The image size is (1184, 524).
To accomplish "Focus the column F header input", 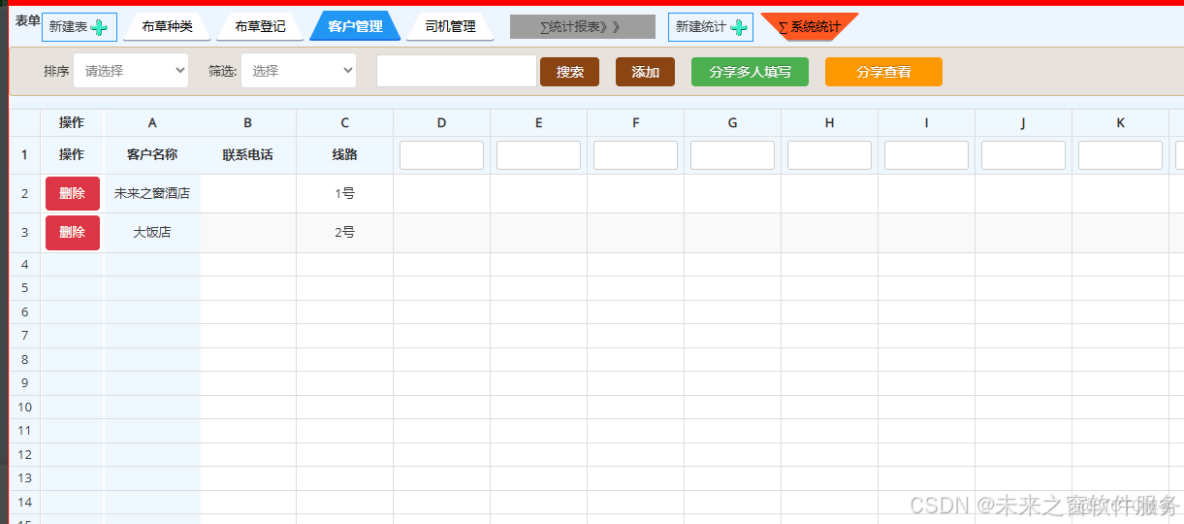I will [x=636, y=155].
